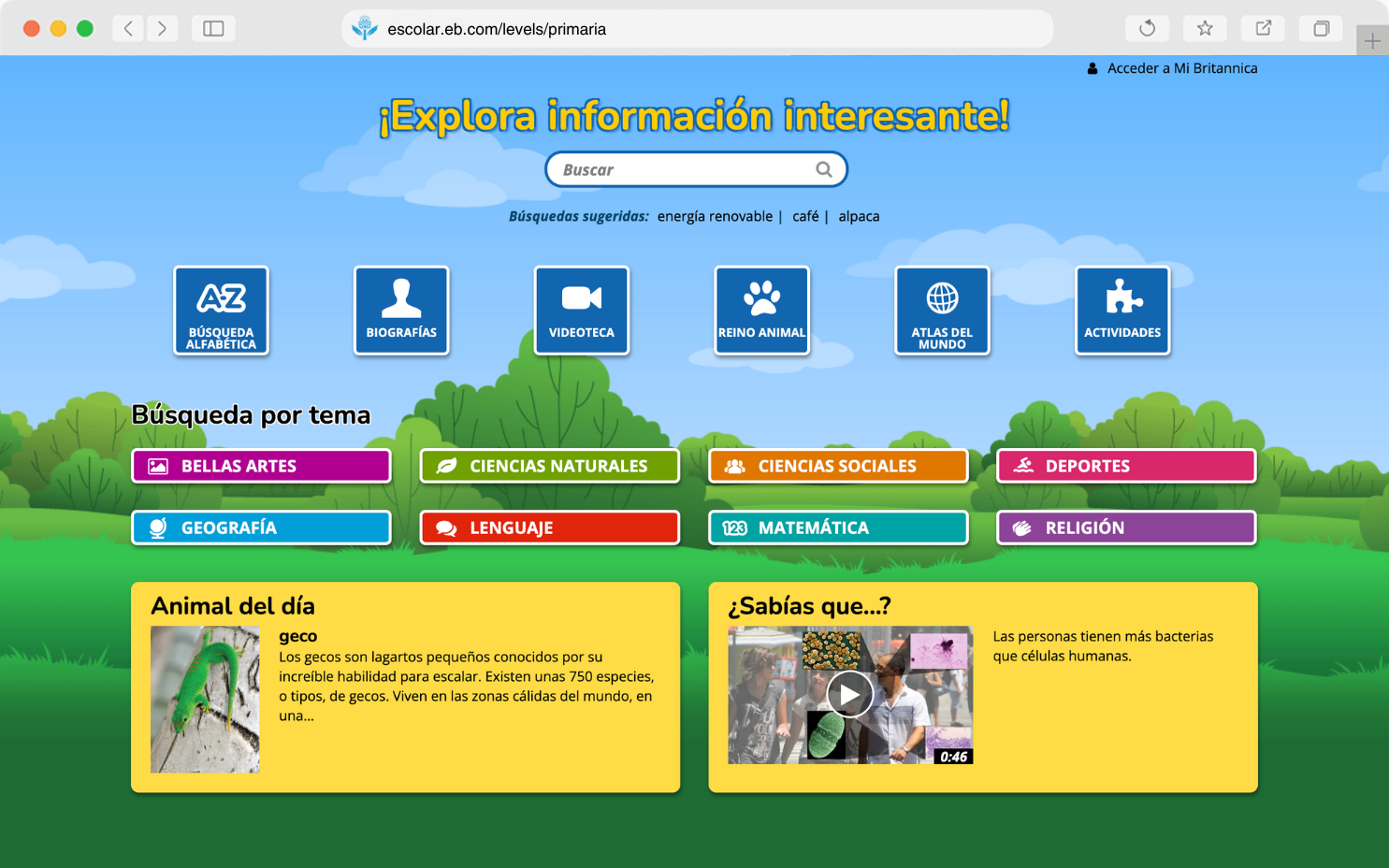
Task: Open the Videoteca camera icon
Action: tap(582, 311)
